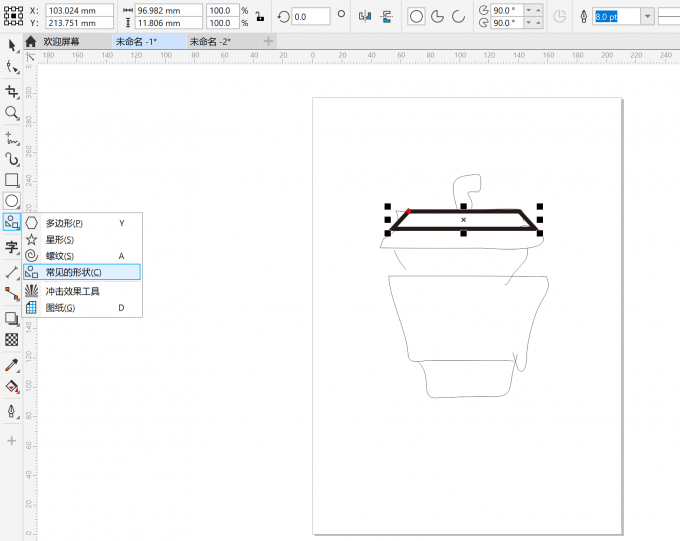
Task: Enable the Arc shape mode
Action: pyautogui.click(x=459, y=16)
